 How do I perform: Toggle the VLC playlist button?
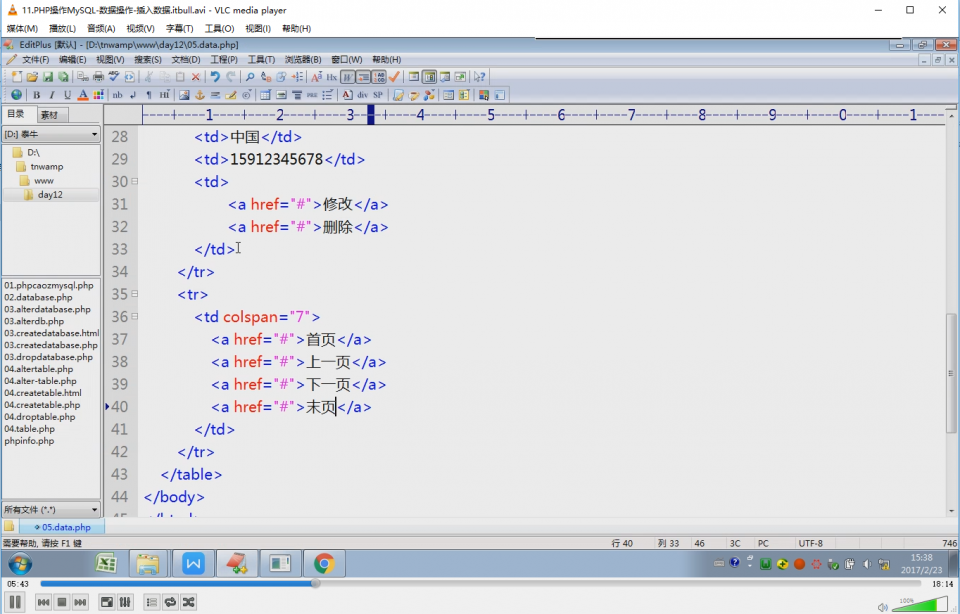pos(151,602)
